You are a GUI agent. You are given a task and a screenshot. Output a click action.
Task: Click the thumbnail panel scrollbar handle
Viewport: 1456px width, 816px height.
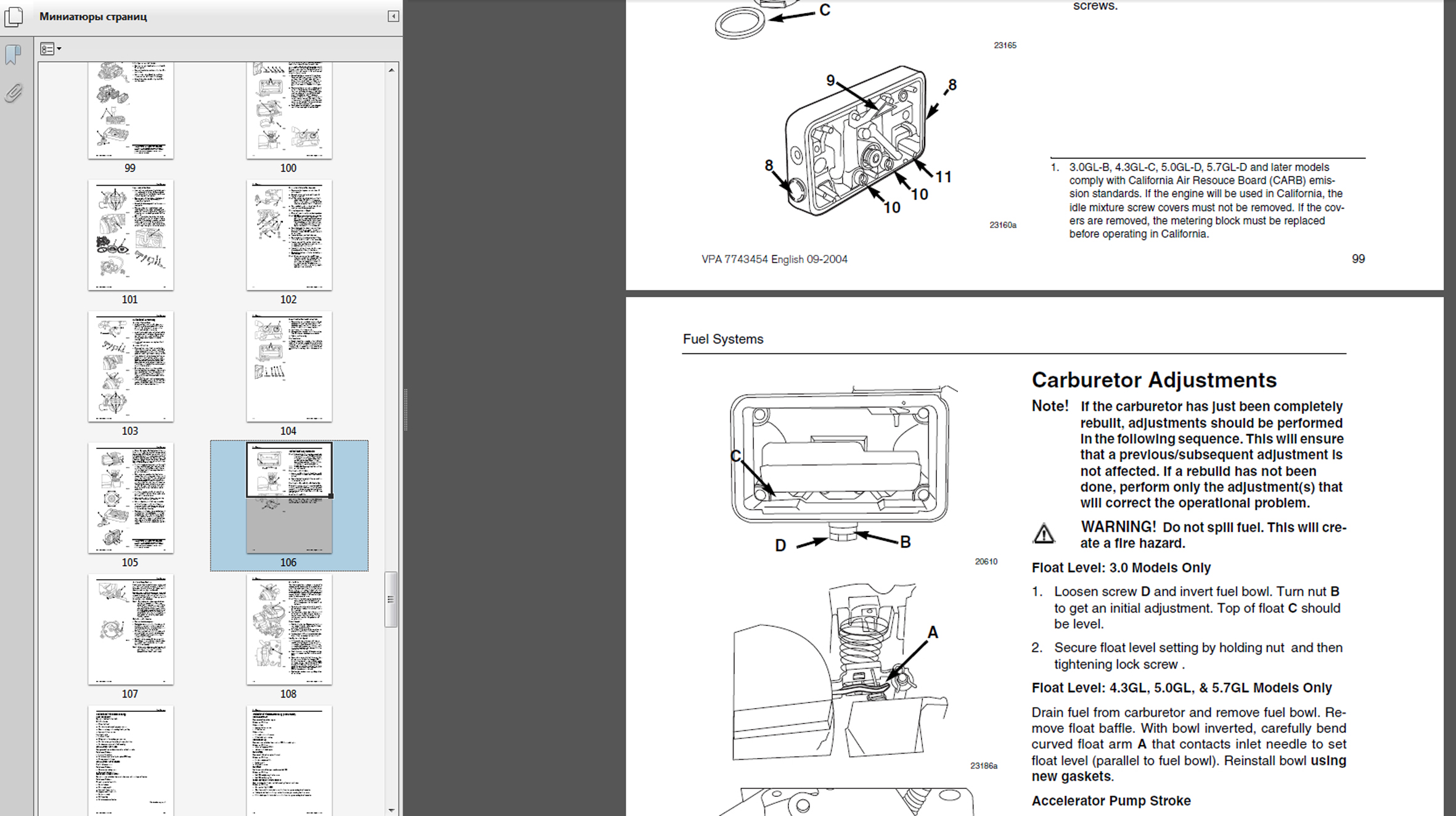point(390,599)
